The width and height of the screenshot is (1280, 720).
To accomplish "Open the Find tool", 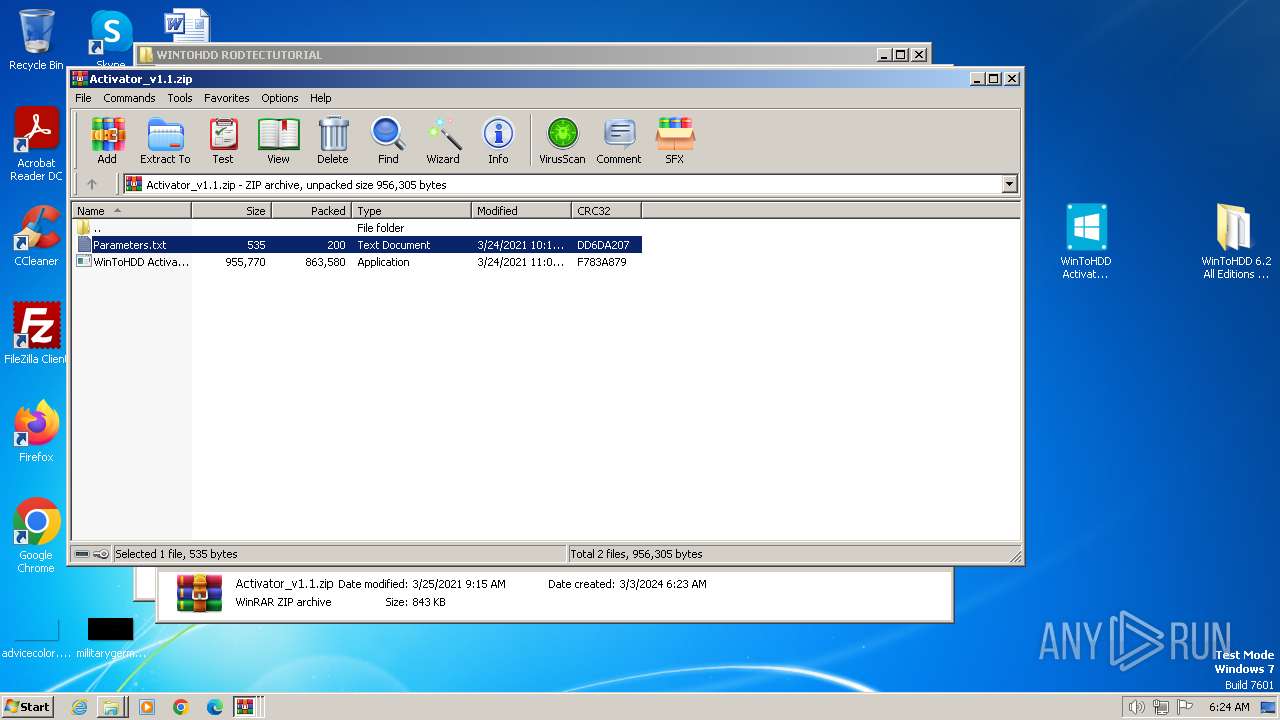I will click(388, 140).
